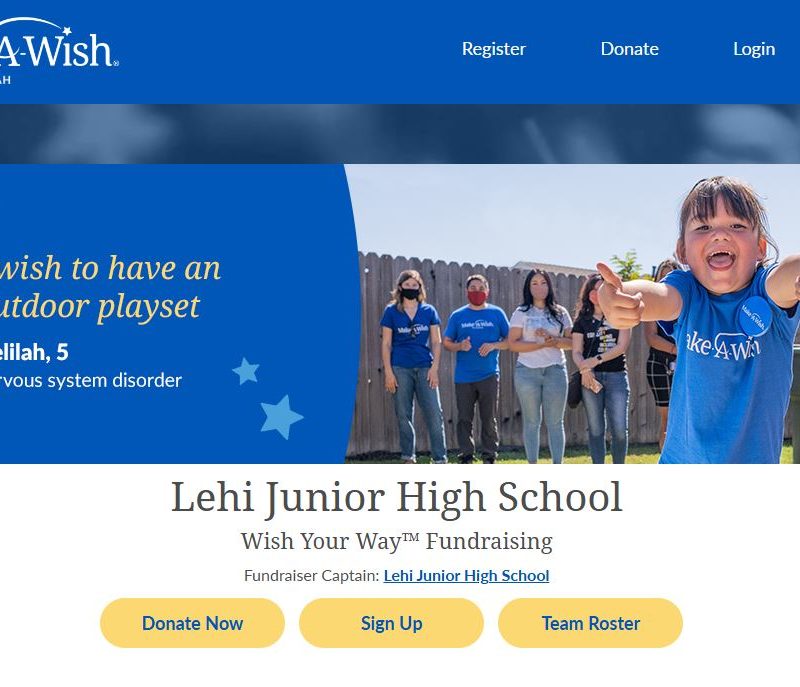The height and width of the screenshot is (687, 800).
Task: Click the 'Wish Your Way Fundraising' subtitle
Action: (x=396, y=541)
